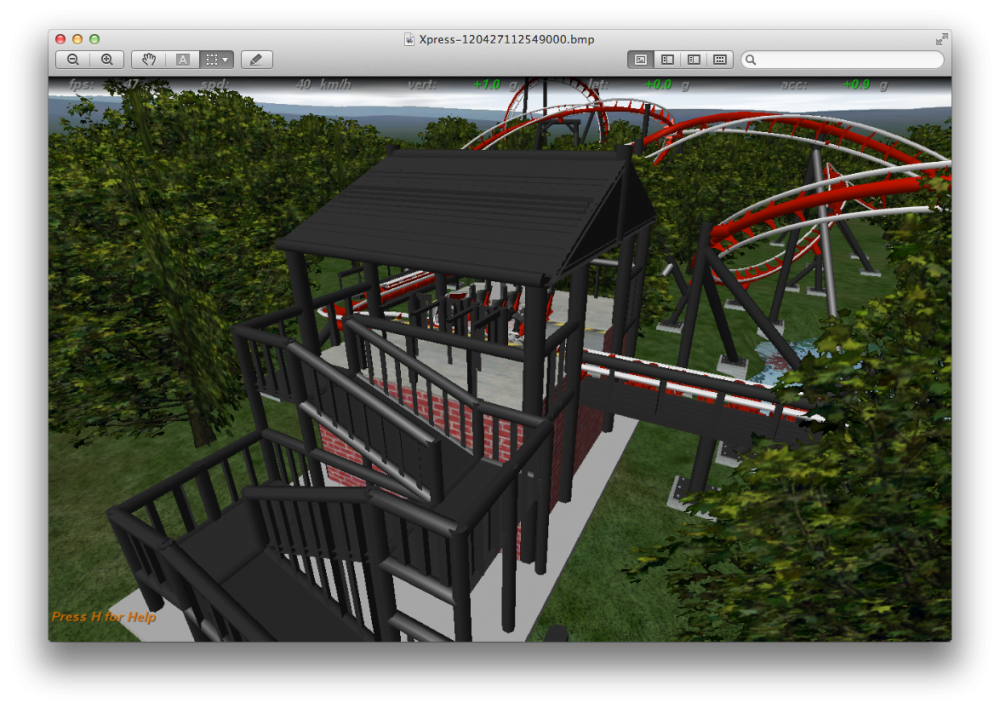Switch to contact sheet view
The width and height of the screenshot is (1000, 709).
[719, 60]
